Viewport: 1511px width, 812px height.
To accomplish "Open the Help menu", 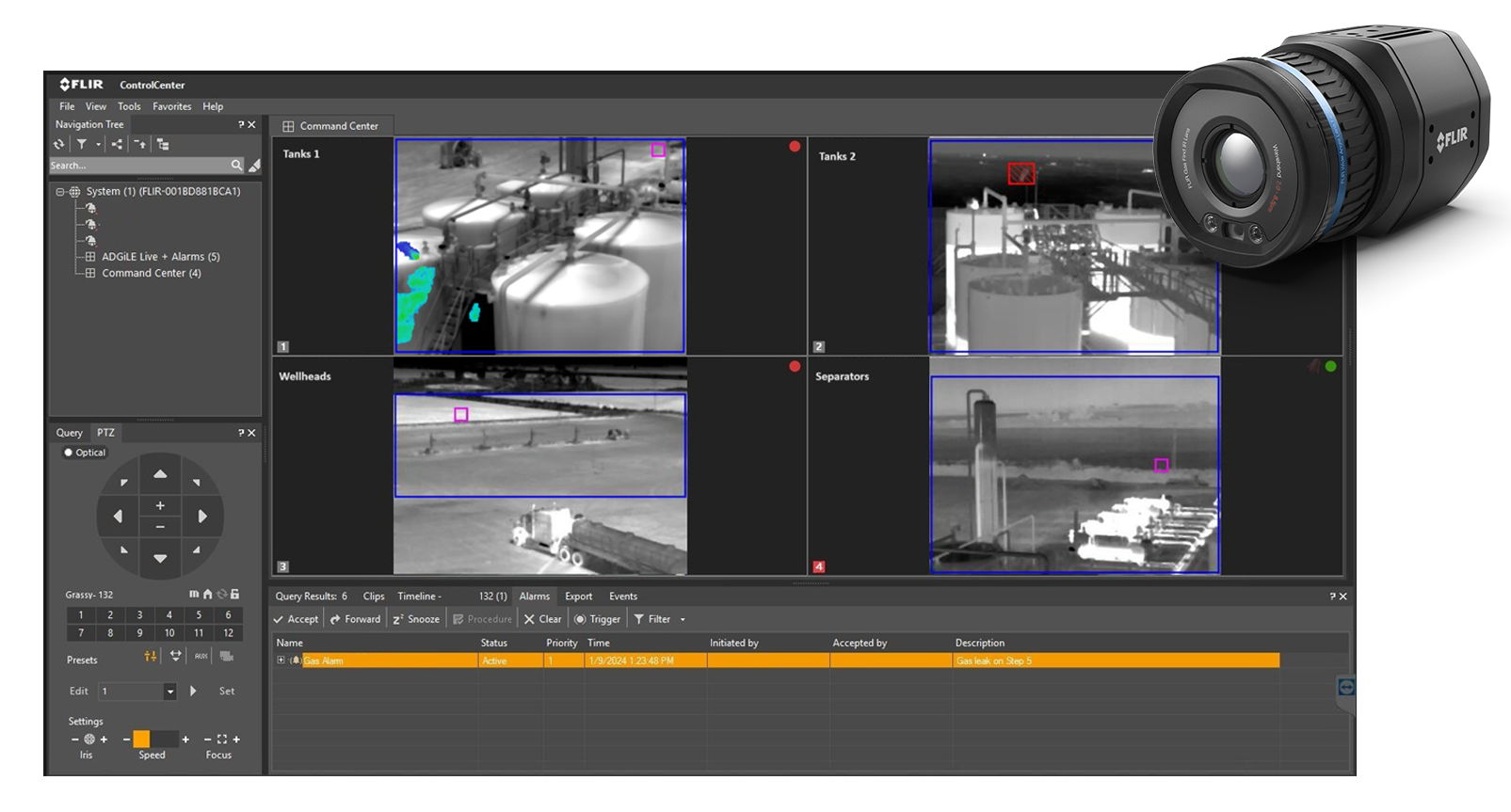I will (213, 106).
